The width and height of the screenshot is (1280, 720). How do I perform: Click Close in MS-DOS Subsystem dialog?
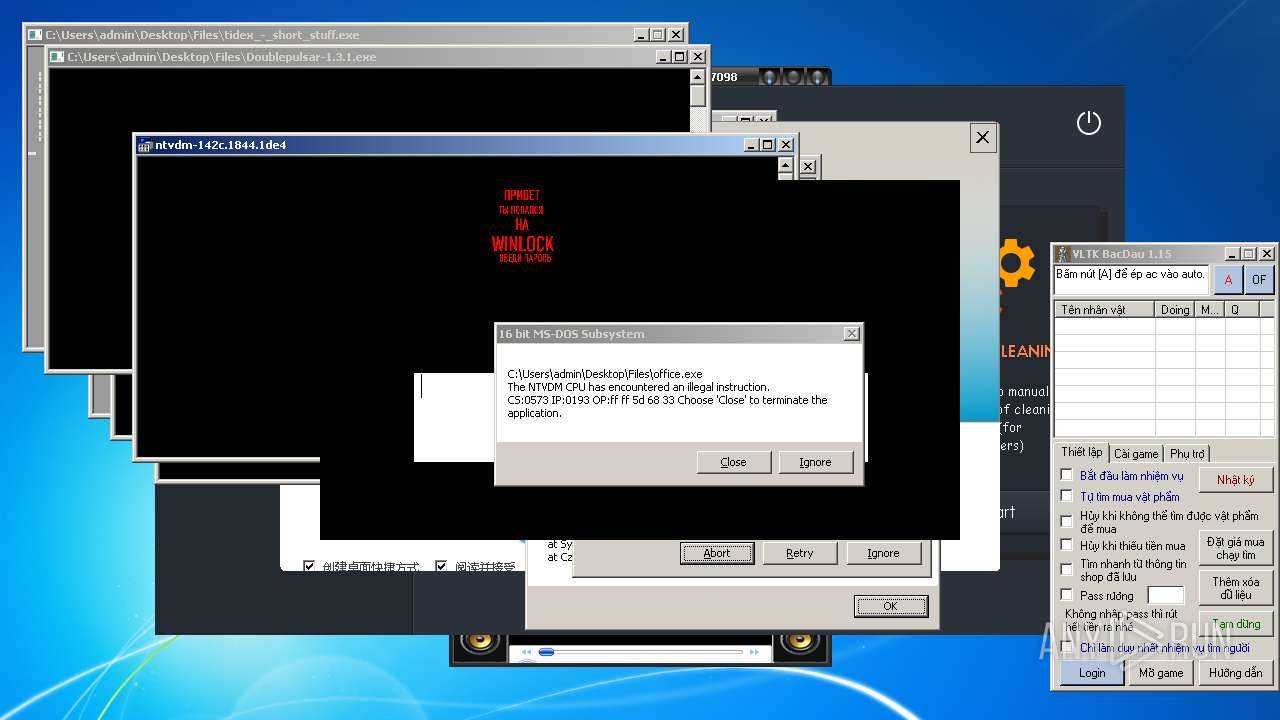[x=733, y=462]
